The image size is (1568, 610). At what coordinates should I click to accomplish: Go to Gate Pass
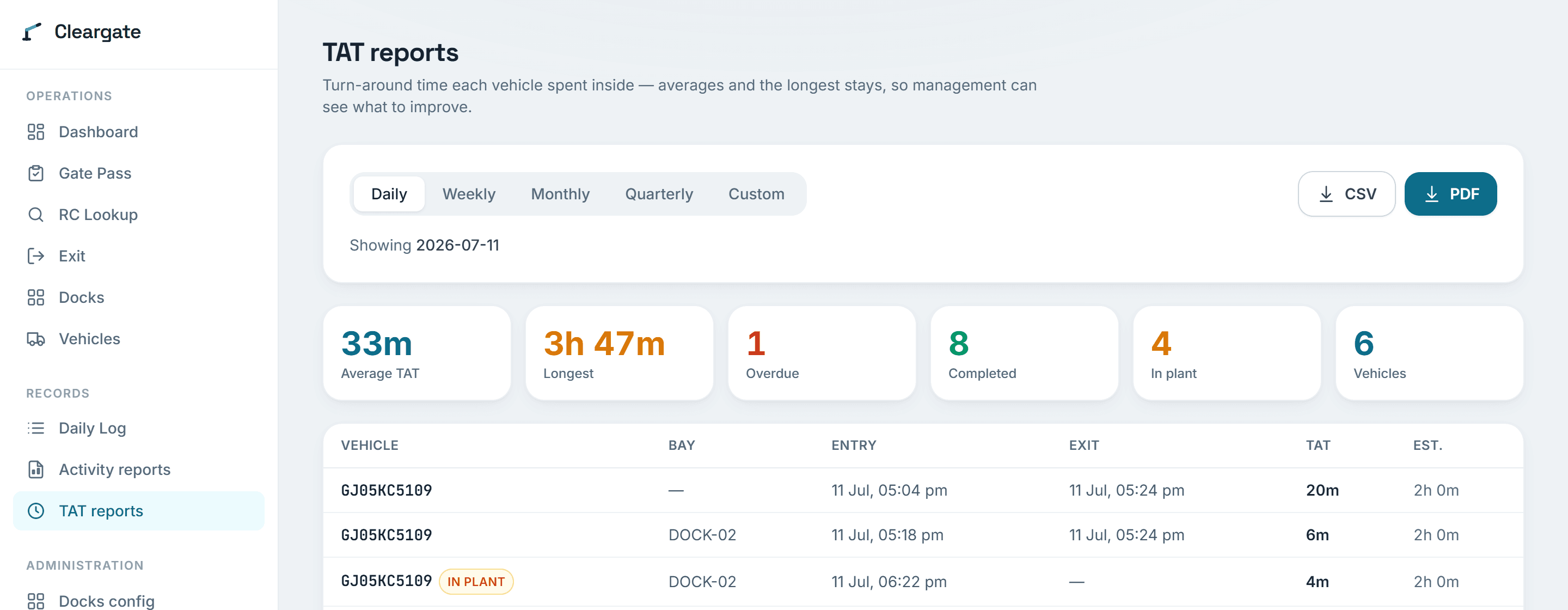coord(139,174)
